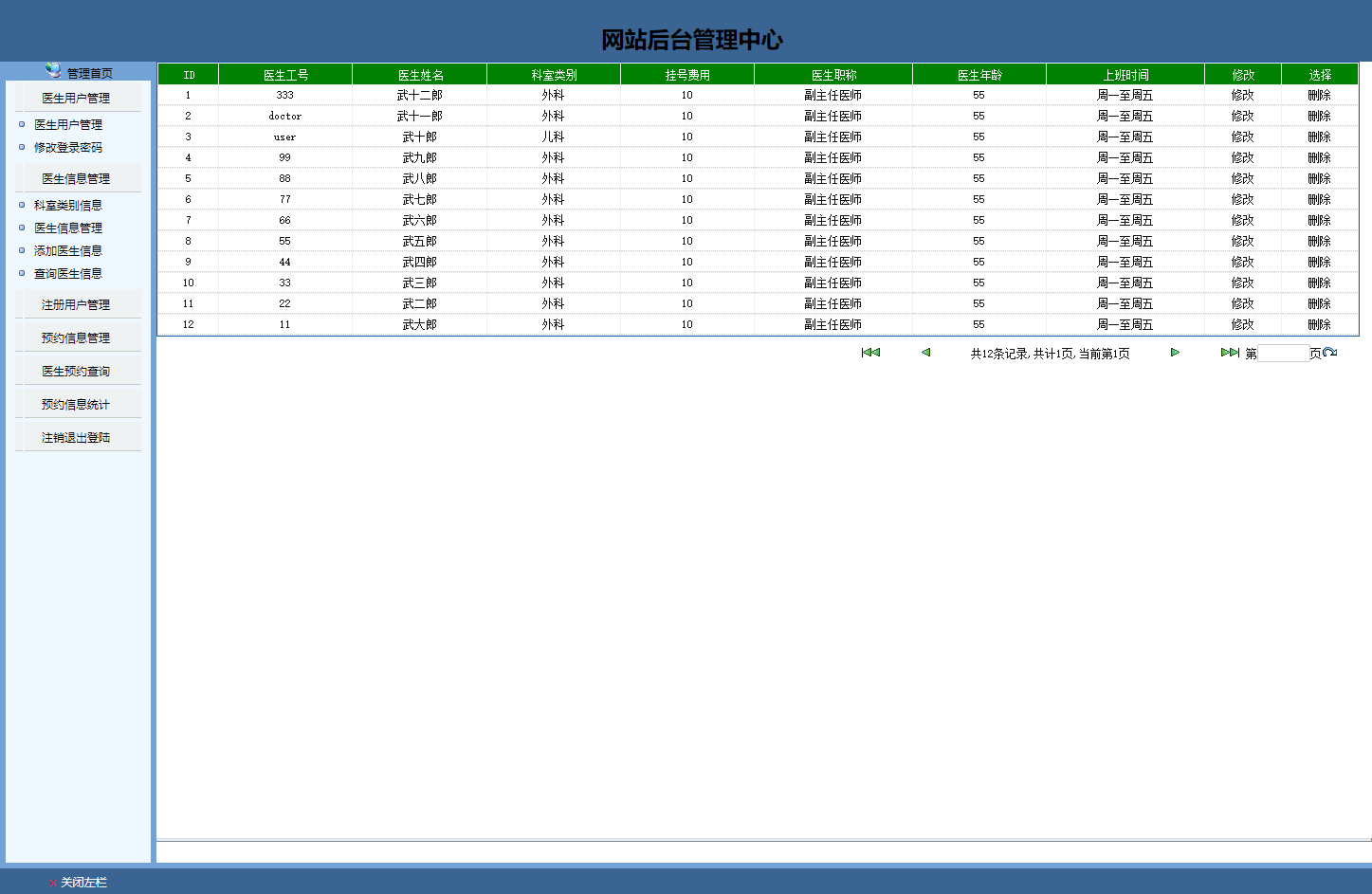
Task: Click 修改 for doctor 武十二郎
Action: (x=1243, y=95)
